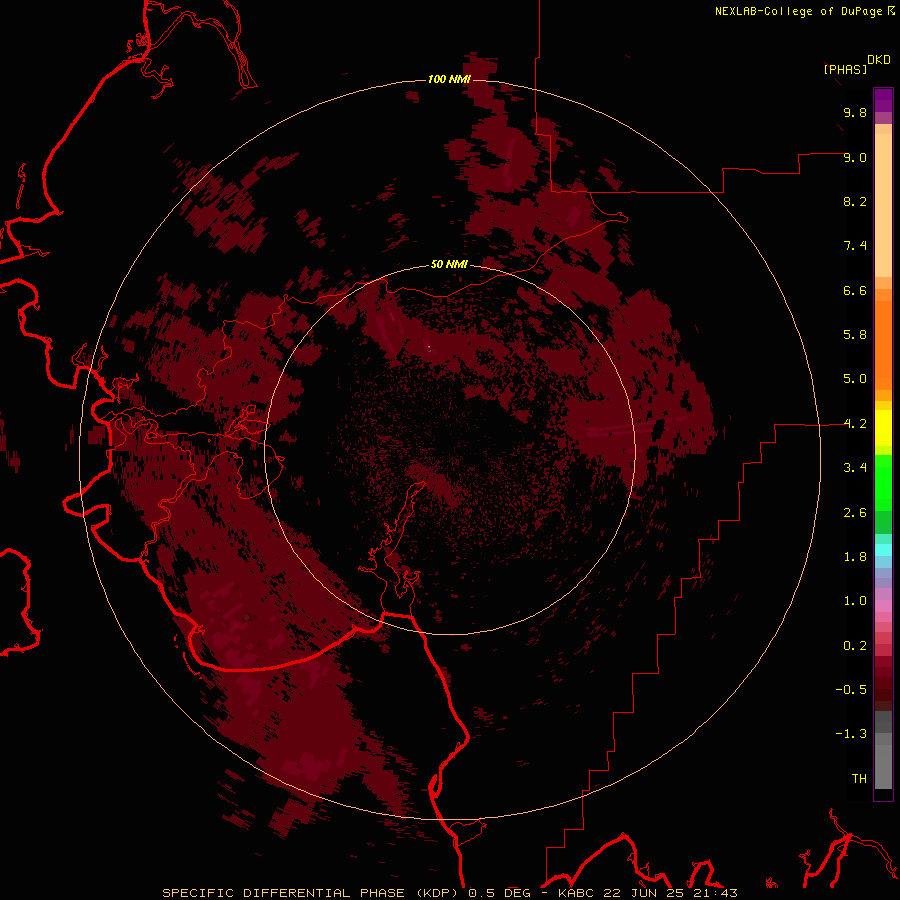Click the TH legend label
The width and height of the screenshot is (900, 900).
[859, 779]
